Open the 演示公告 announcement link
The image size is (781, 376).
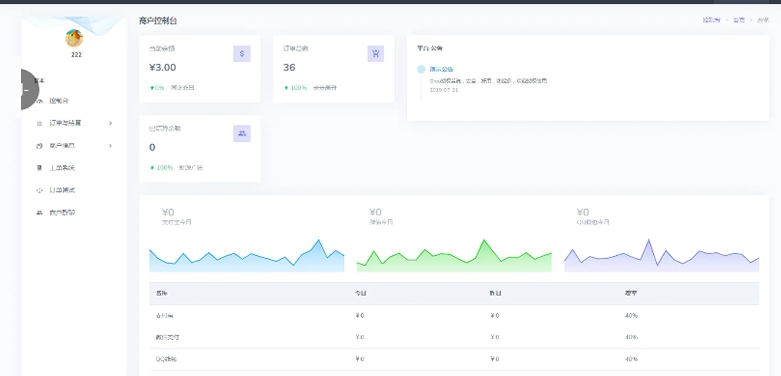coord(442,69)
